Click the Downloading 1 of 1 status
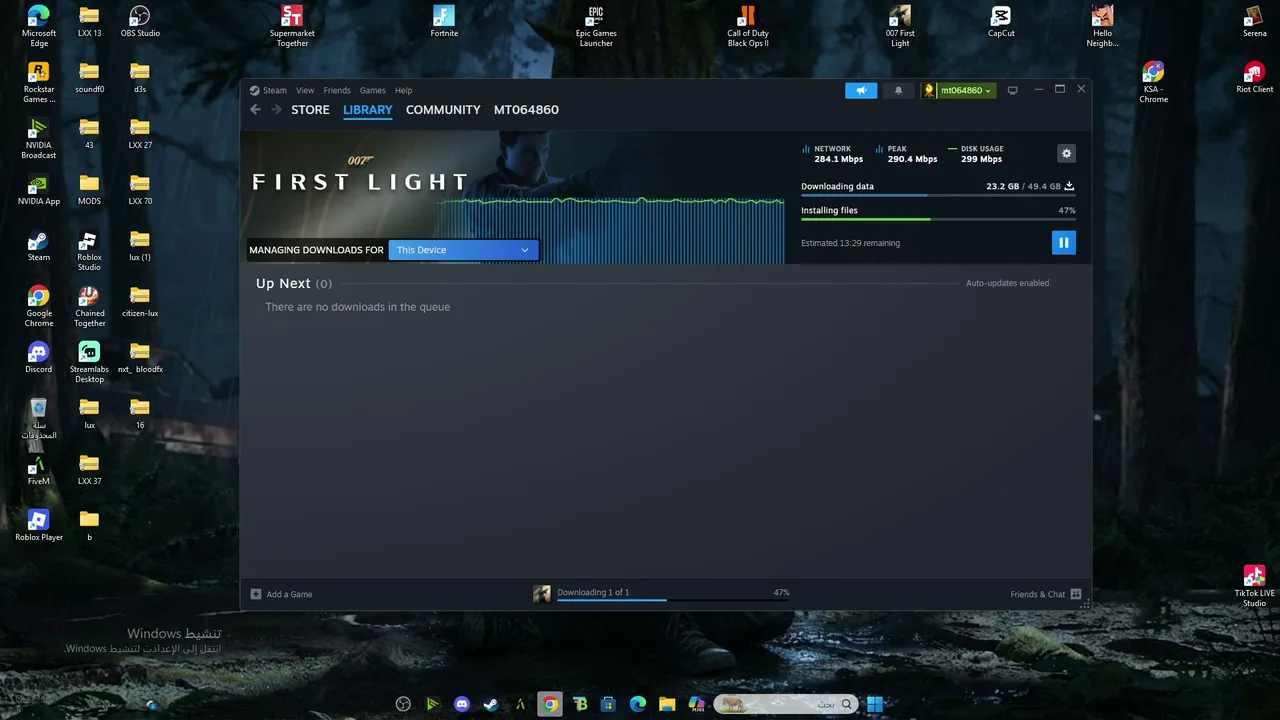The height and width of the screenshot is (720, 1280). [x=593, y=592]
